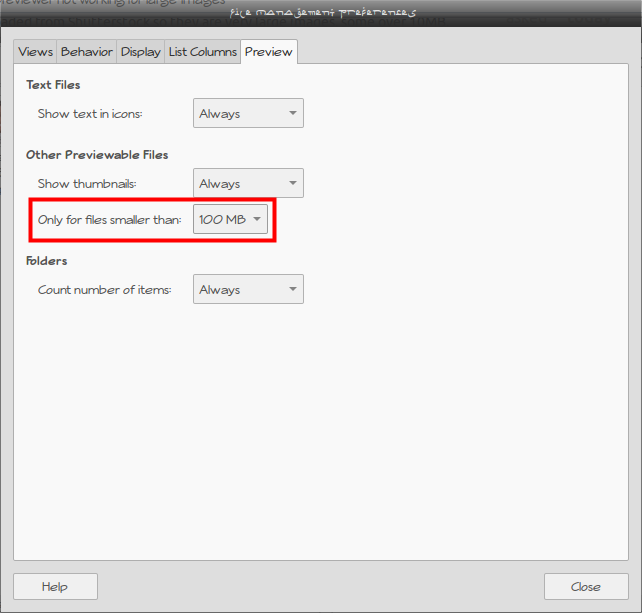Click the Folders section heading
Image resolution: width=642 pixels, height=613 pixels.
pos(47,261)
